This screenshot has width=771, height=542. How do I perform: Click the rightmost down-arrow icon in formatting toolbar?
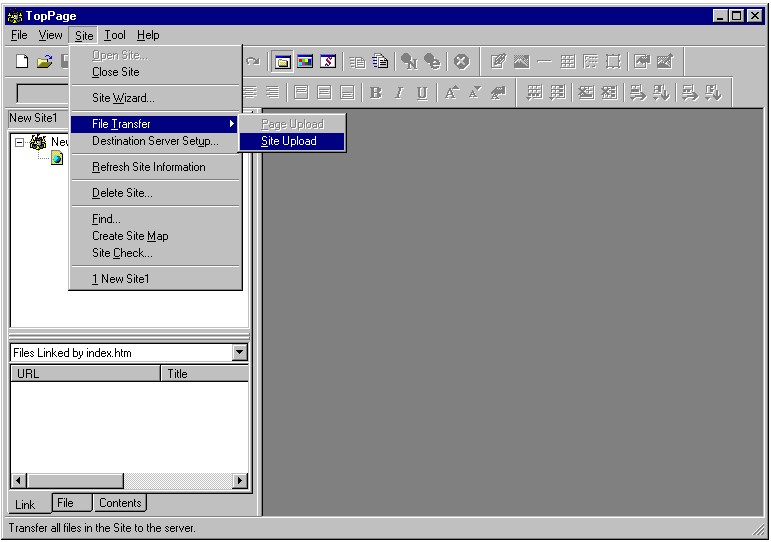(712, 92)
